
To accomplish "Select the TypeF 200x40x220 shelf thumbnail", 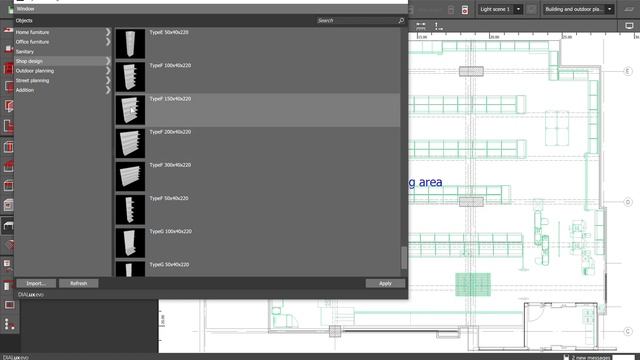I will (x=130, y=143).
